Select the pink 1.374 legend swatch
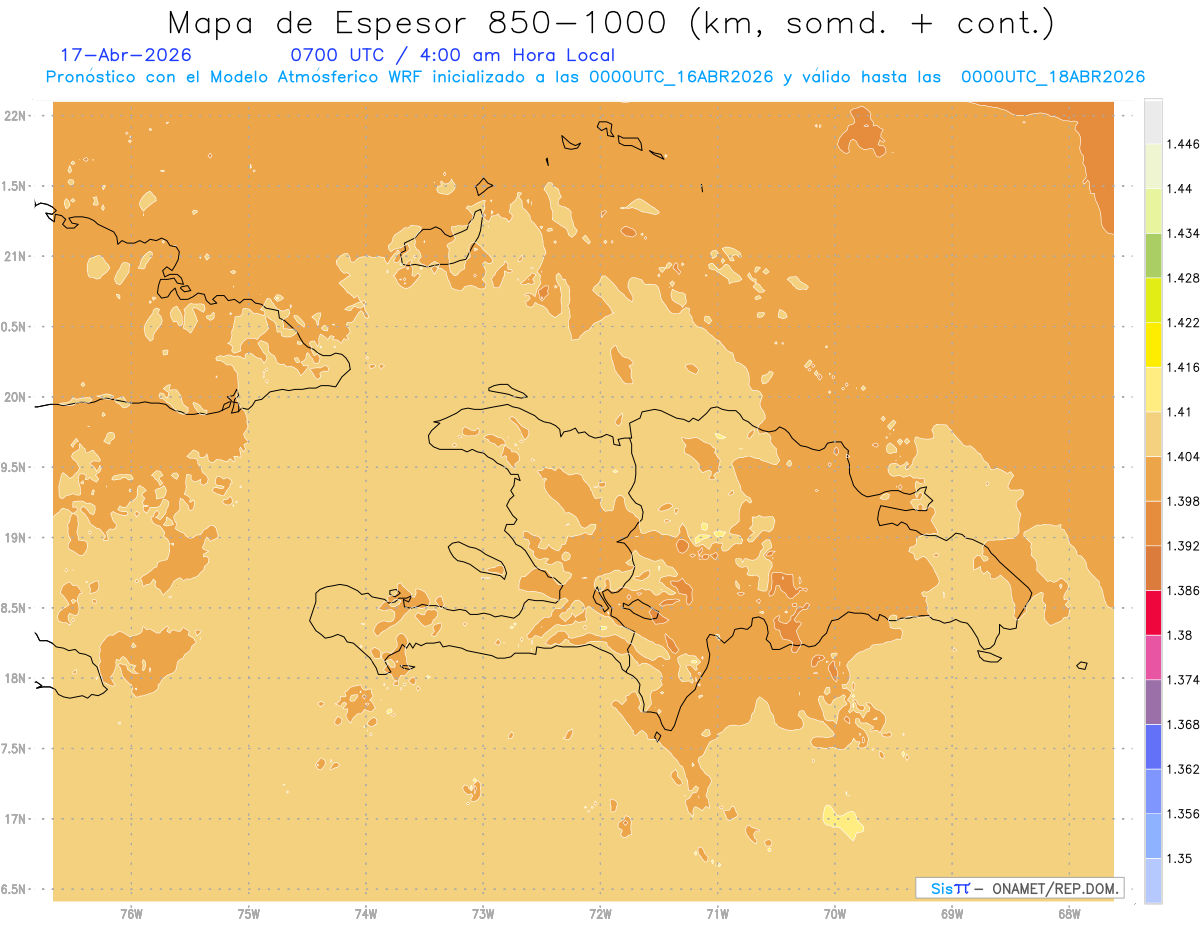Screen dimensions: 1200x927 pos(1153,657)
